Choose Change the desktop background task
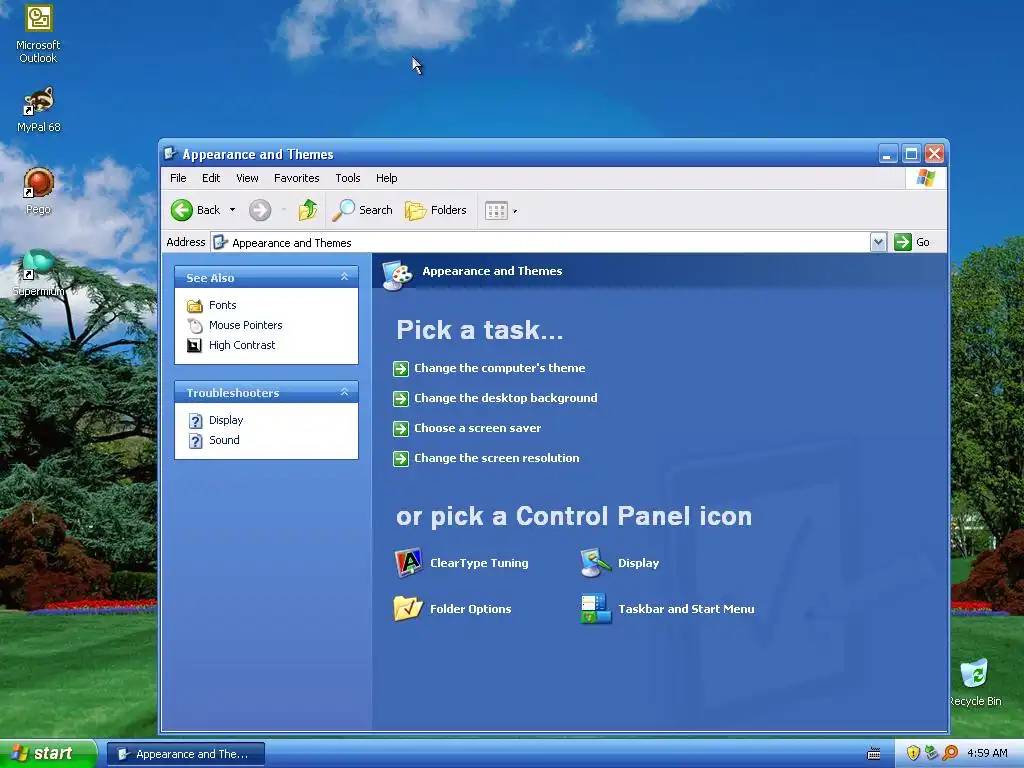Screen dimensions: 1024x768 point(505,398)
